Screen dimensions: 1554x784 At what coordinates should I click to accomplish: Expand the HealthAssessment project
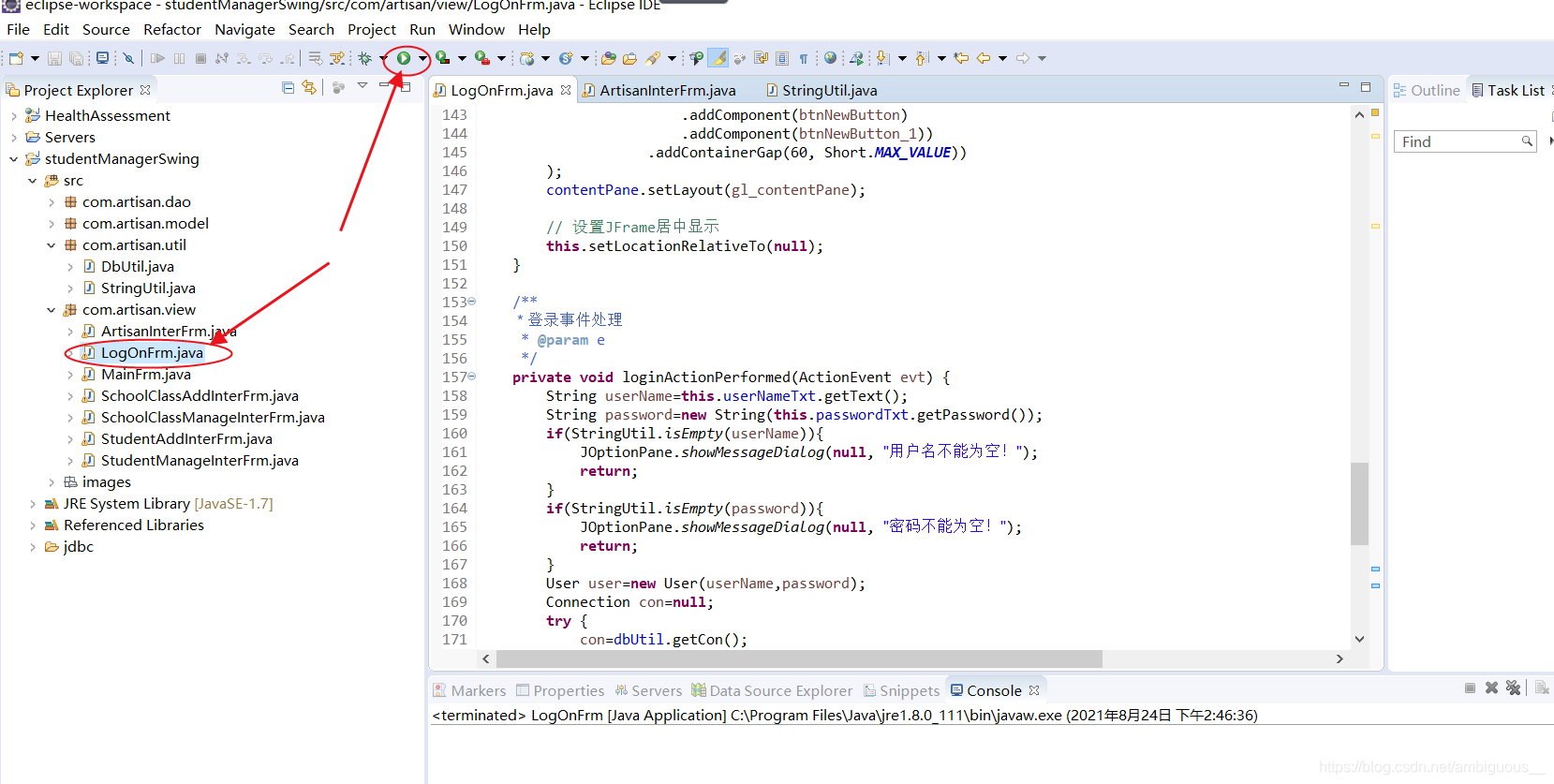(x=14, y=116)
